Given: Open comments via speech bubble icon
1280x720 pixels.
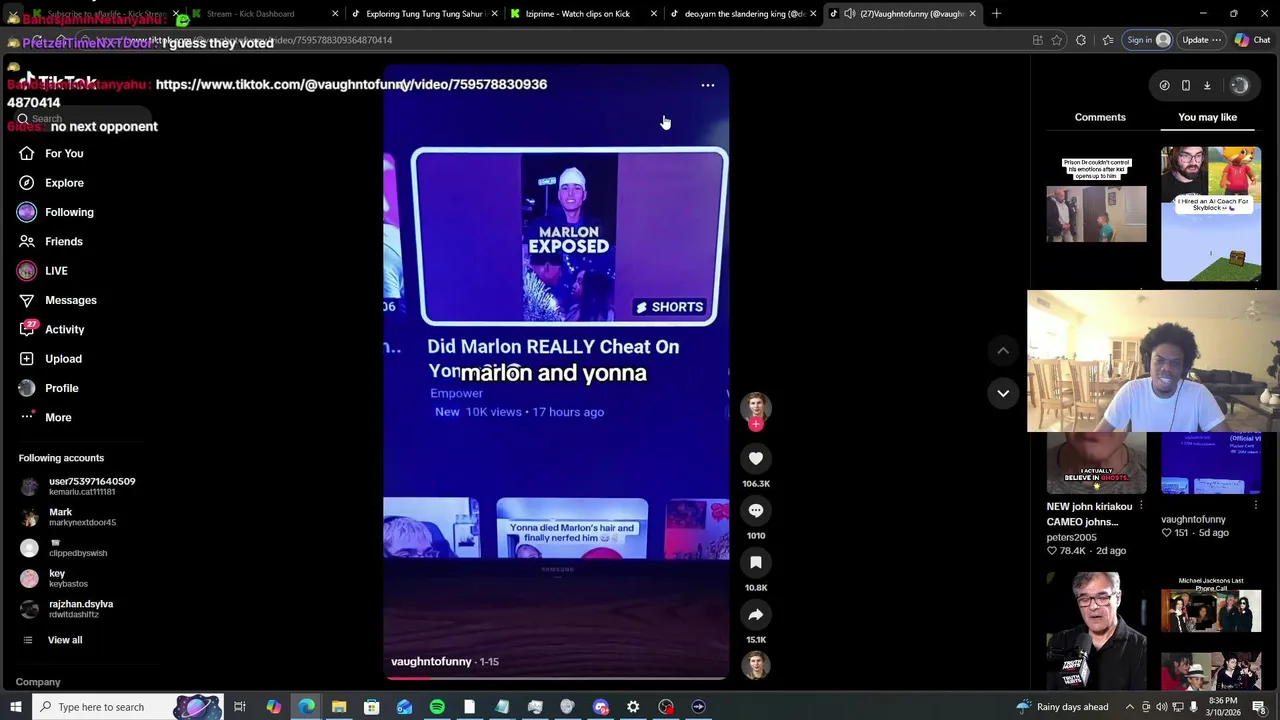Looking at the screenshot, I should pos(756,510).
